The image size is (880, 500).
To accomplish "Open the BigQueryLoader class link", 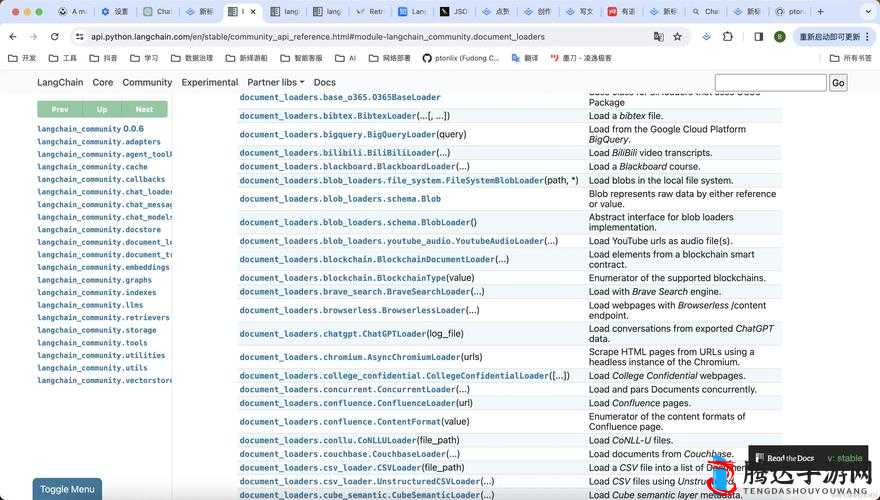I will [x=338, y=135].
